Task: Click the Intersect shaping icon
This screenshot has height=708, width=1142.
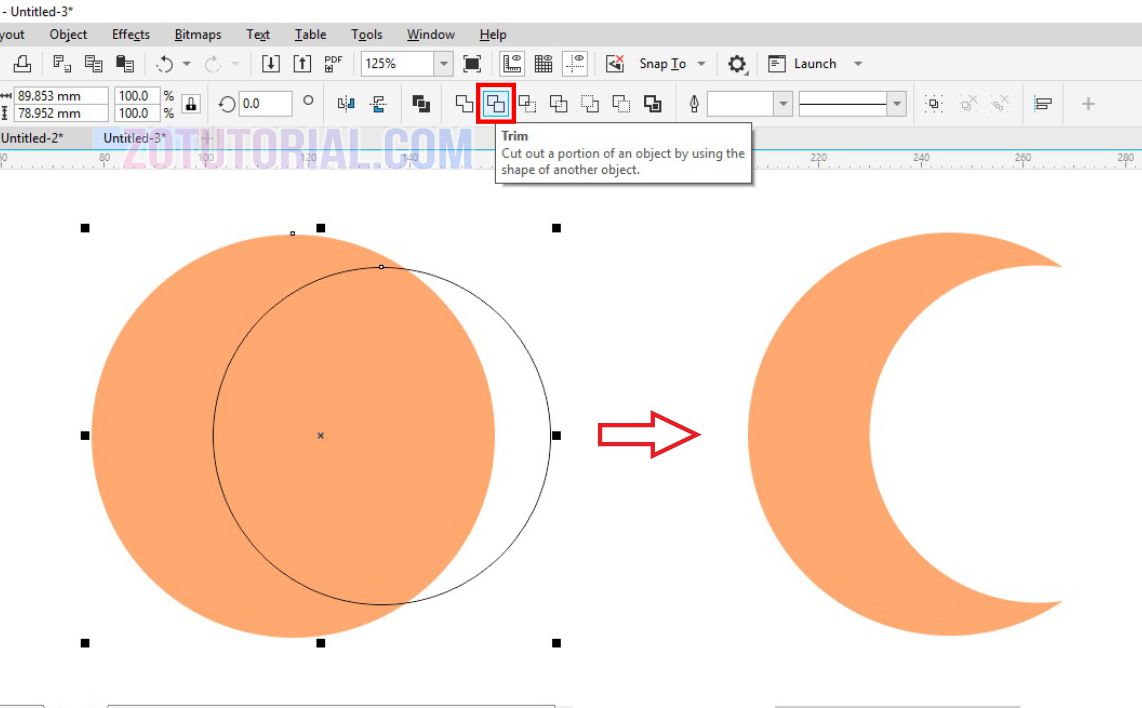Action: click(x=527, y=104)
